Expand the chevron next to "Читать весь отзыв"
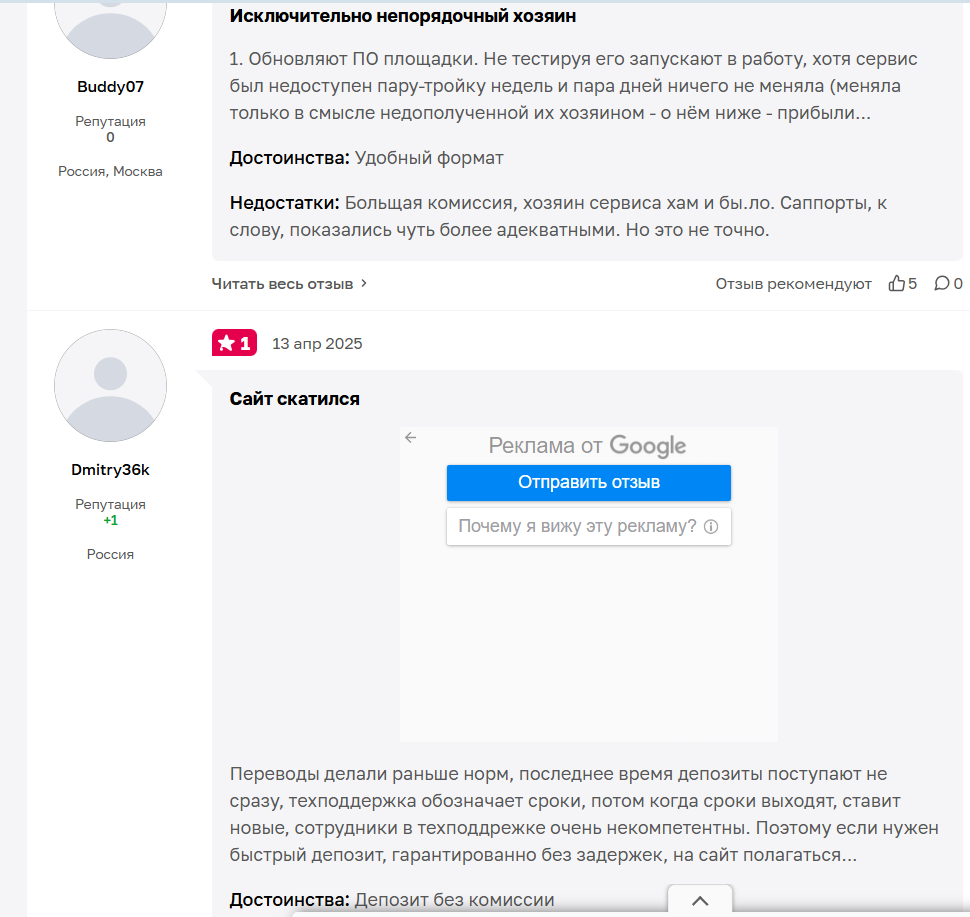Screen dimensions: 970x917 (364, 284)
